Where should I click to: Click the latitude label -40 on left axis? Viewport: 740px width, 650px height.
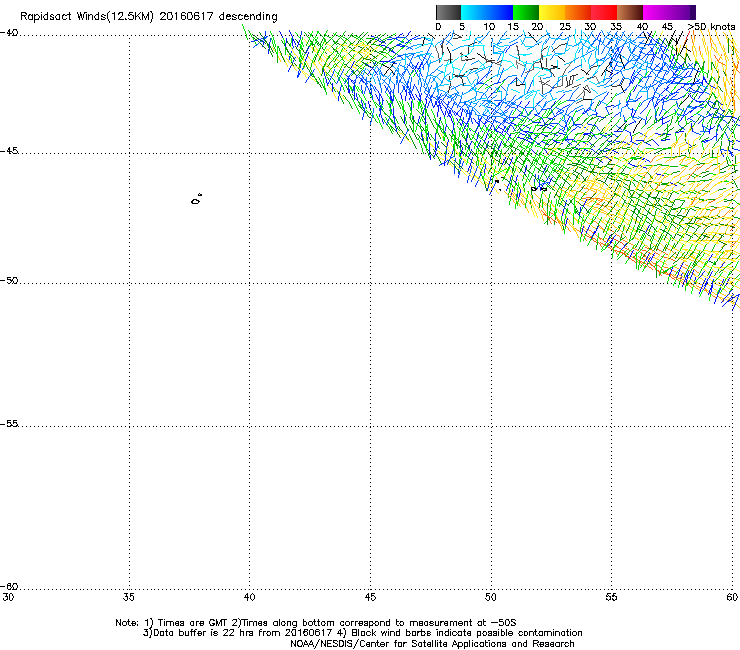pyautogui.click(x=9, y=33)
